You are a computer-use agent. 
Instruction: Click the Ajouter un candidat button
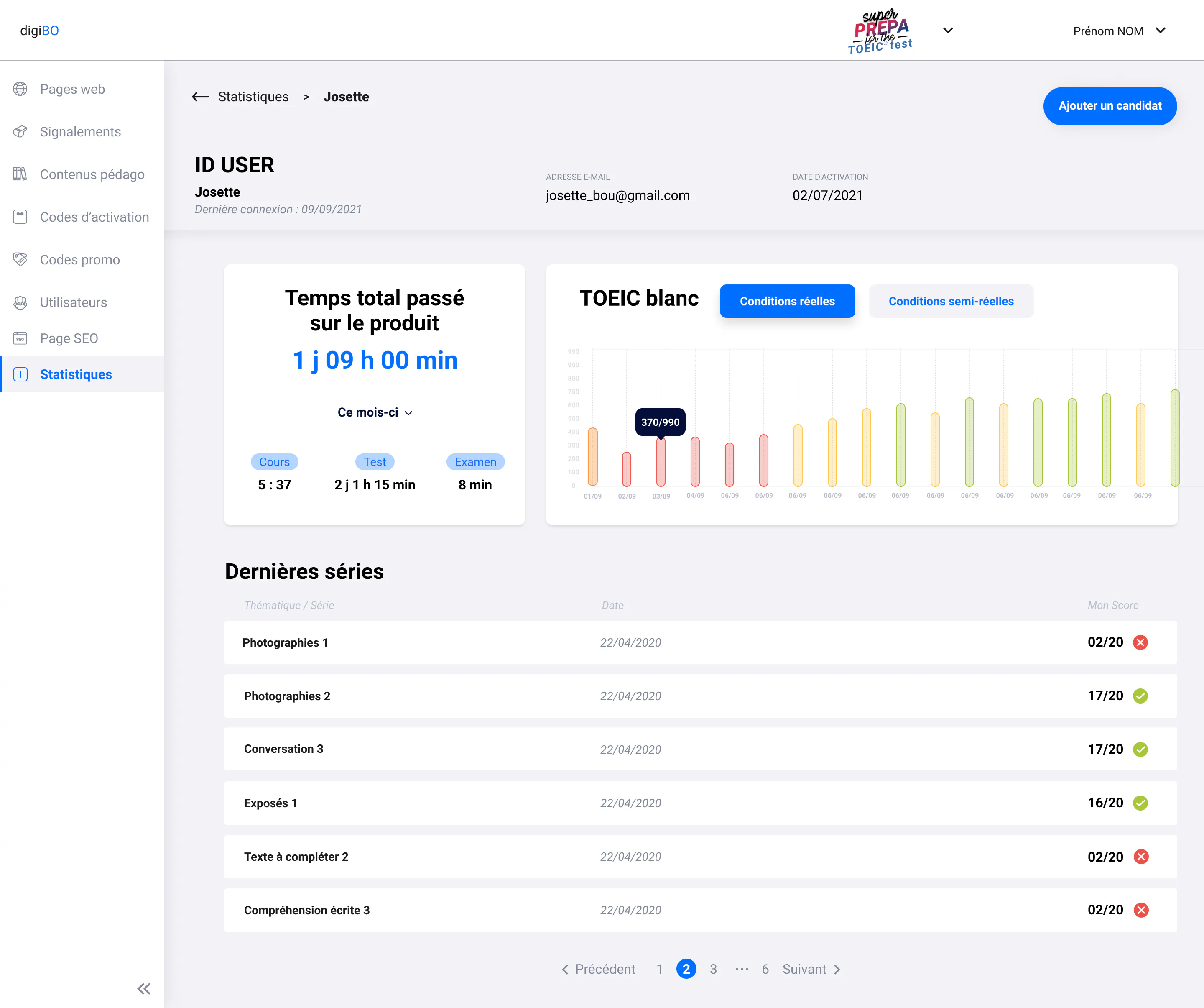(x=1110, y=106)
